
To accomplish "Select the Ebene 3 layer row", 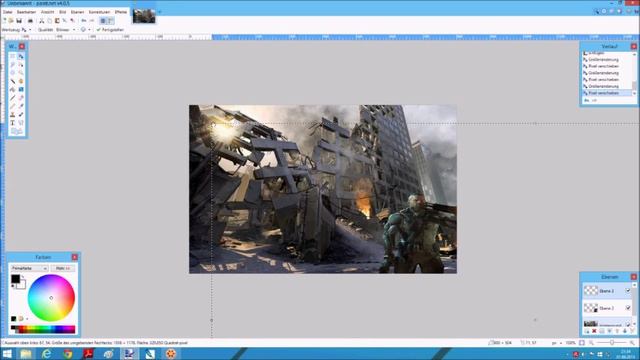I will tap(607, 291).
